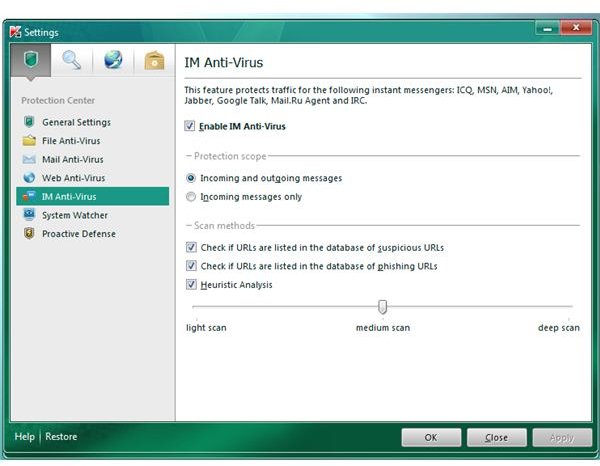600x466 pixels.
Task: Click the Apply button
Action: [562, 437]
